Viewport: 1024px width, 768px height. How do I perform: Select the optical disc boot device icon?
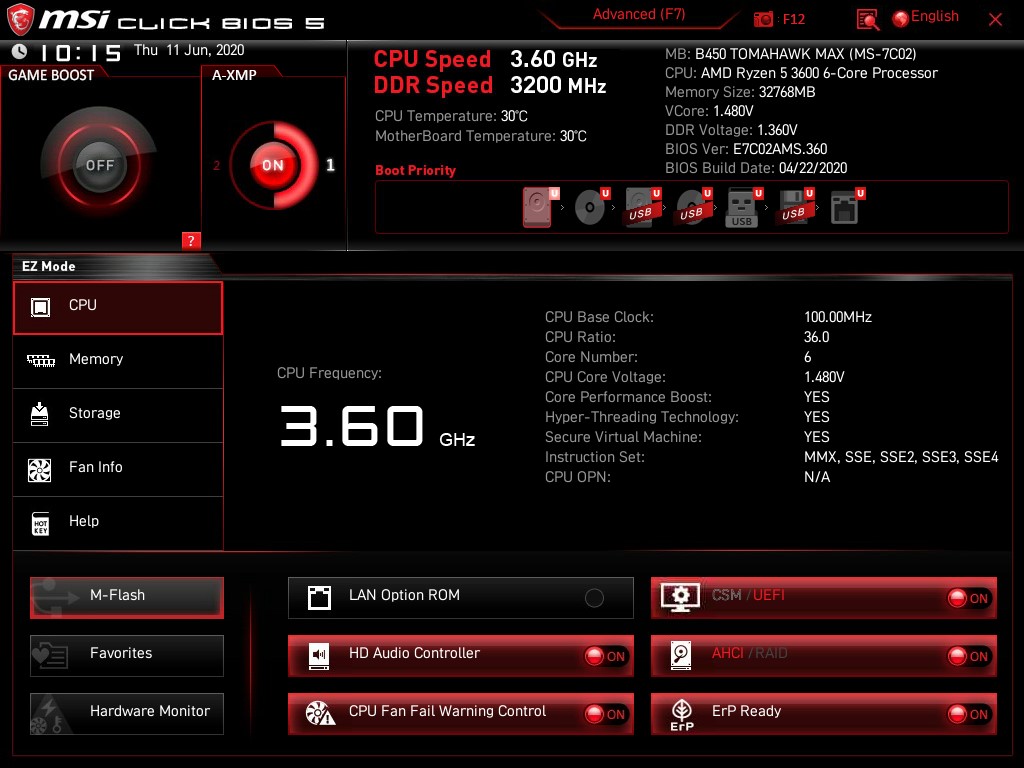590,207
